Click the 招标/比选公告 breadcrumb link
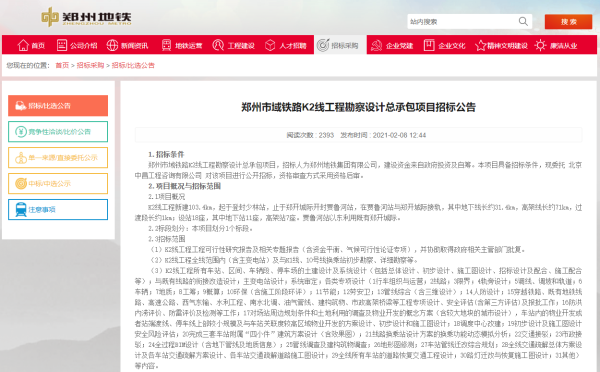The width and height of the screenshot is (600, 372). 133,65
